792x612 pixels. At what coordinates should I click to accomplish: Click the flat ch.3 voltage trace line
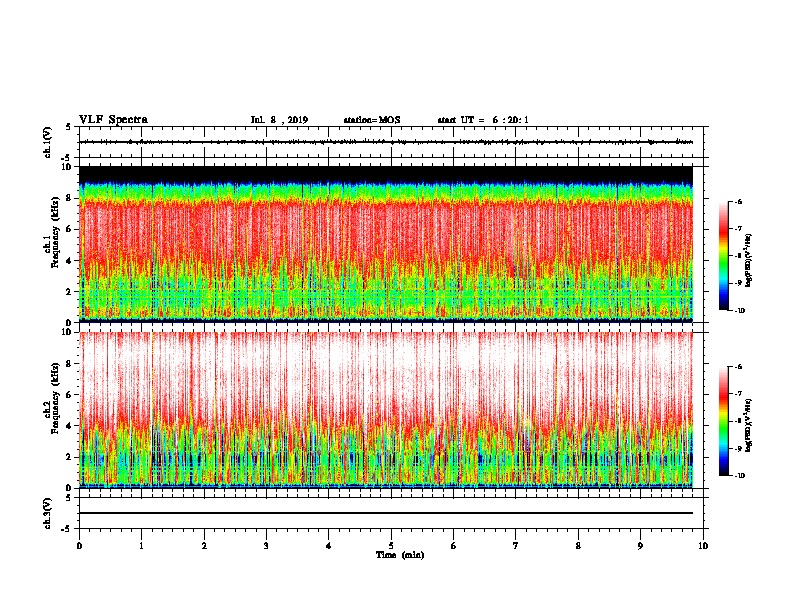click(386, 513)
